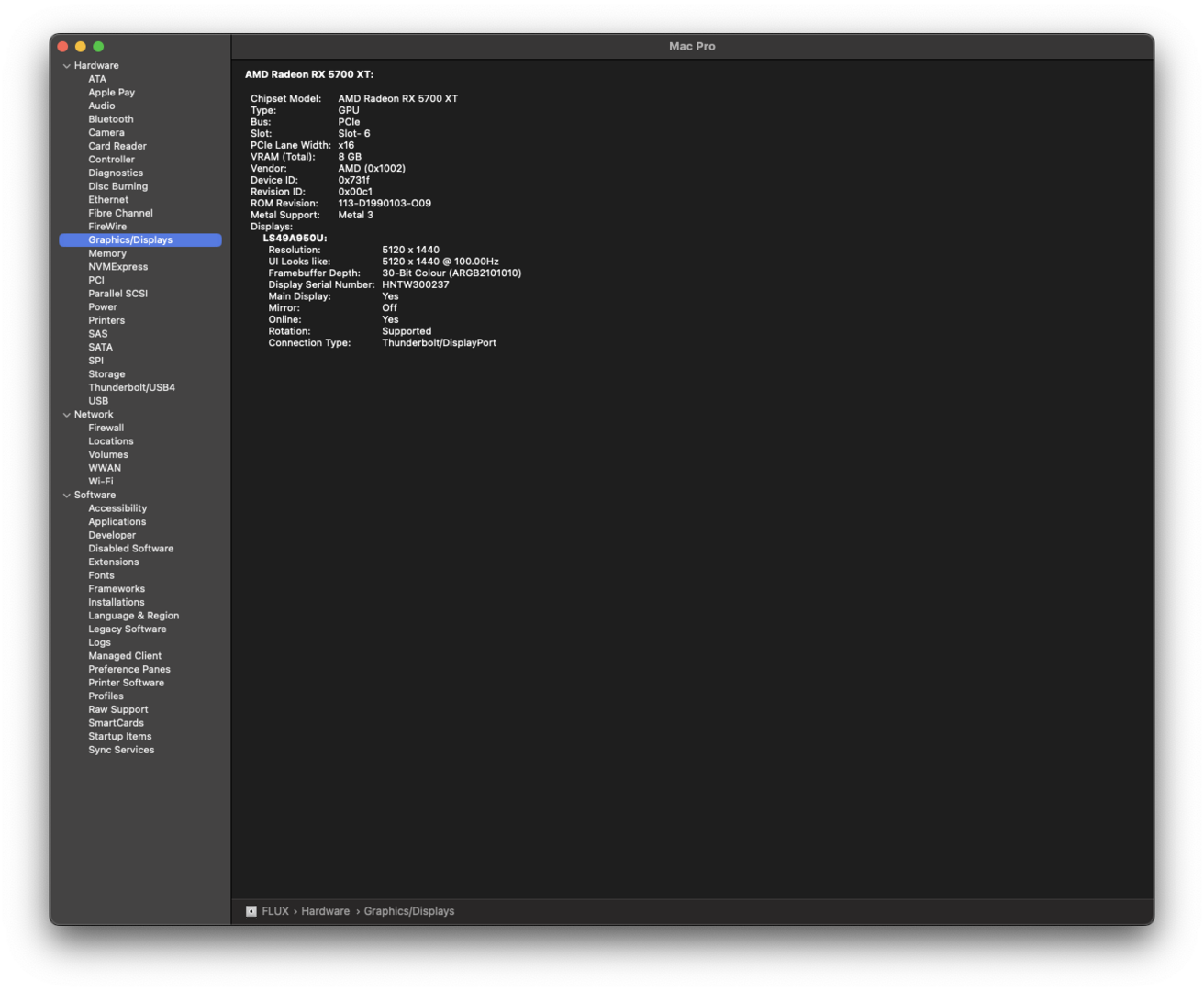The width and height of the screenshot is (1204, 991).
Task: Show Storage information
Action: [x=106, y=374]
